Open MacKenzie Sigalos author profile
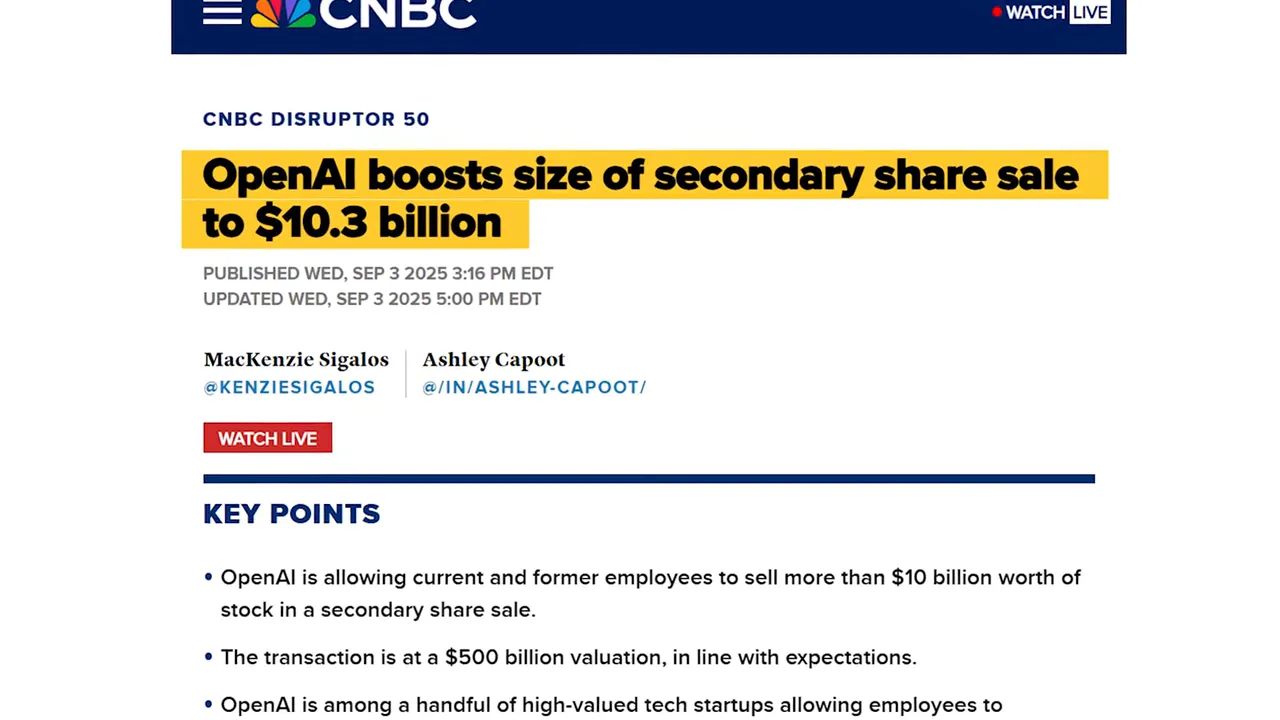Viewport: 1280px width, 720px height. (296, 359)
